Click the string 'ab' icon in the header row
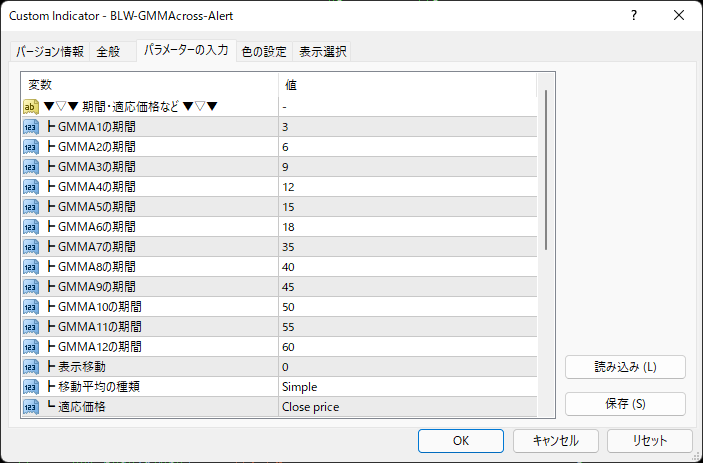Screen dimensions: 703x463 click(x=30, y=107)
